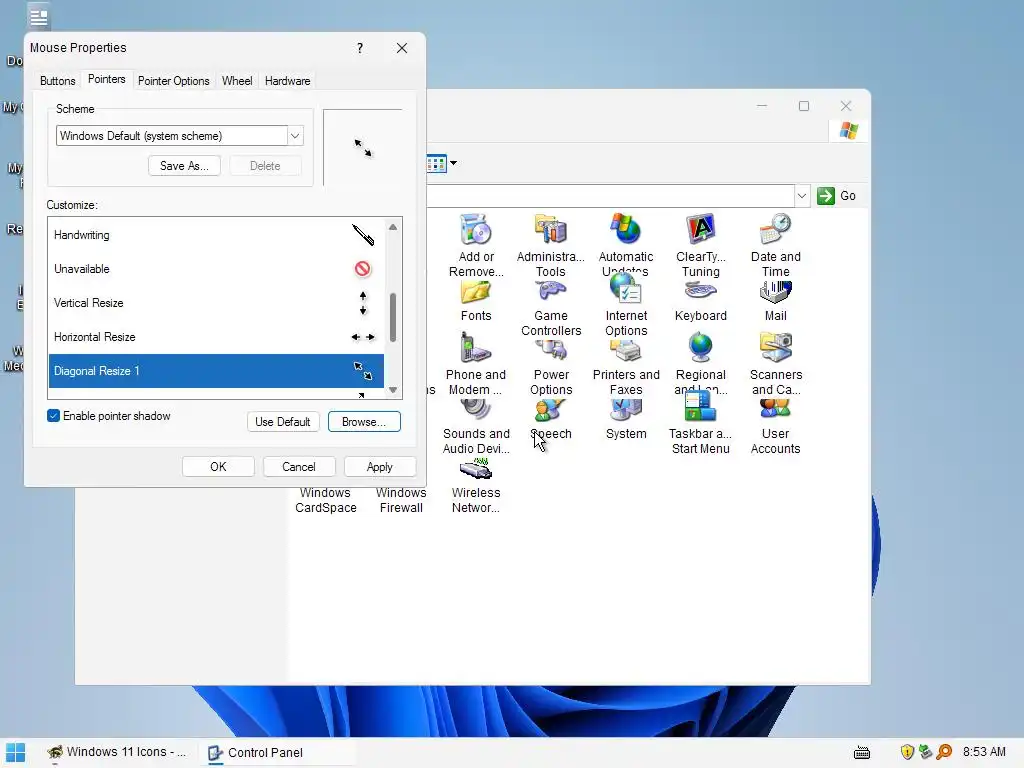Viewport: 1024px width, 768px height.
Task: Switch to the Pointer Options tab
Action: [x=174, y=81]
